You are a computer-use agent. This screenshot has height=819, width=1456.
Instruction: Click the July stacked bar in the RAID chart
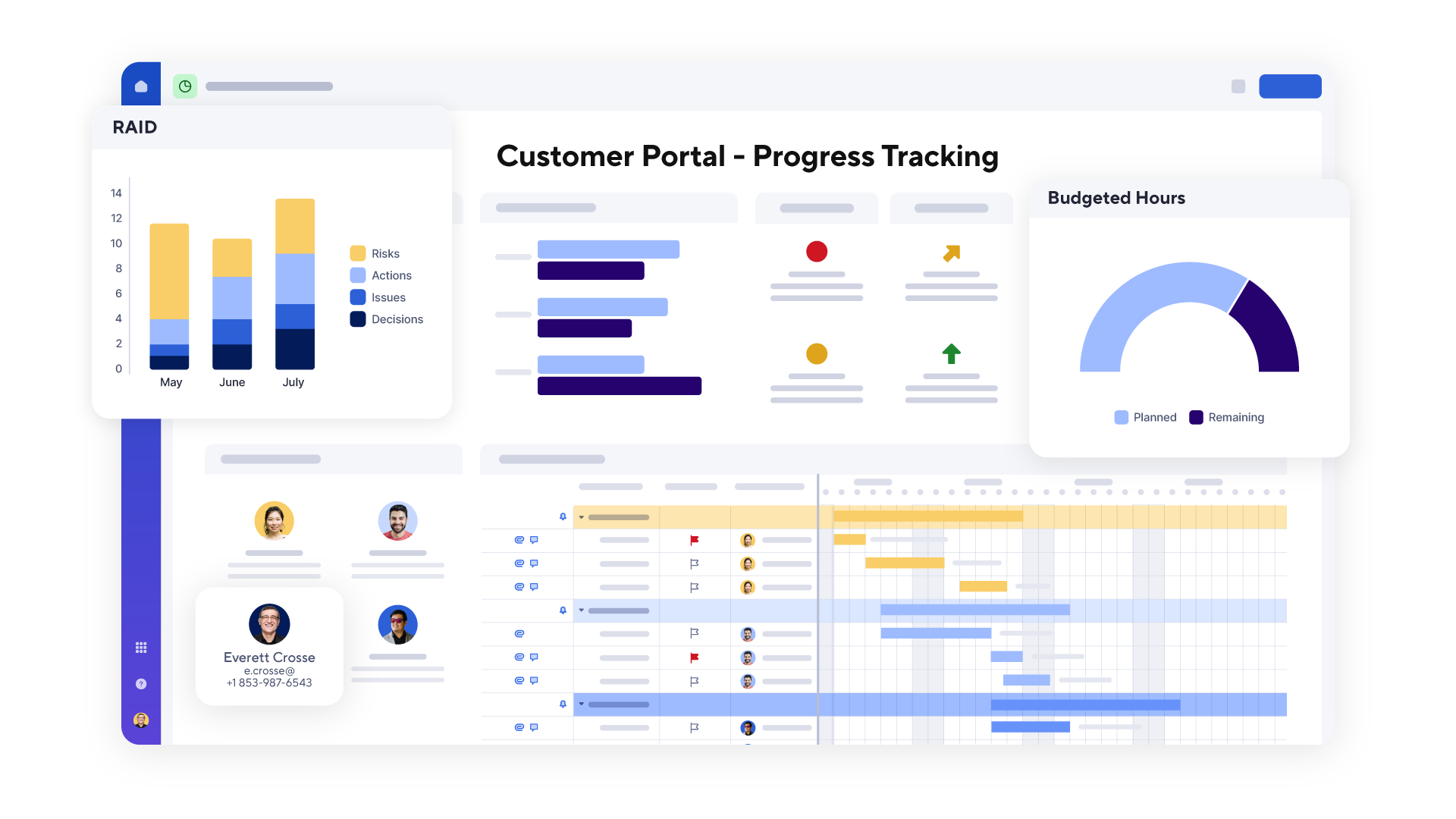tap(295, 284)
